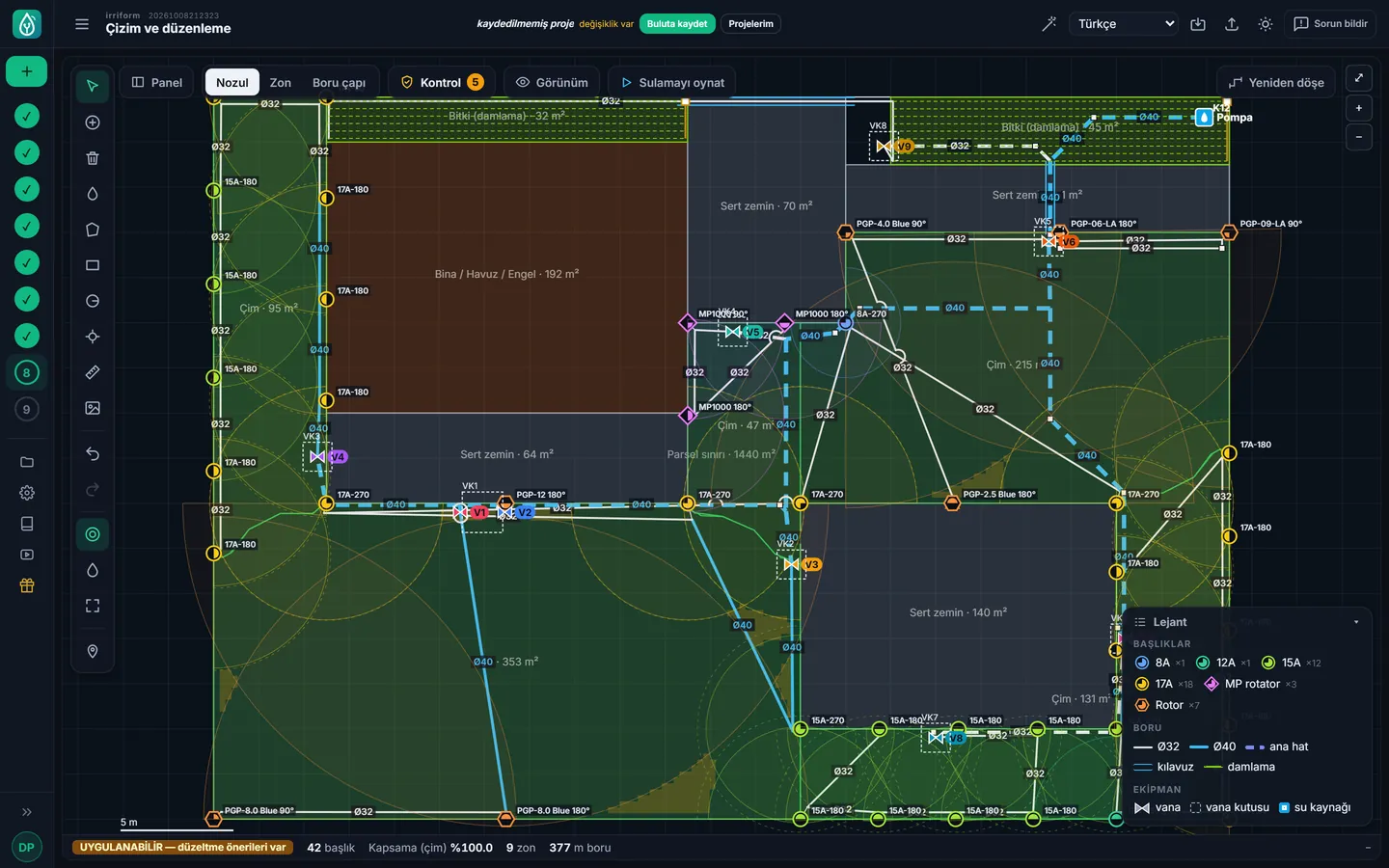Screen dimensions: 1389x868
Task: Open the Türkçe language dropdown
Action: 1125,24
